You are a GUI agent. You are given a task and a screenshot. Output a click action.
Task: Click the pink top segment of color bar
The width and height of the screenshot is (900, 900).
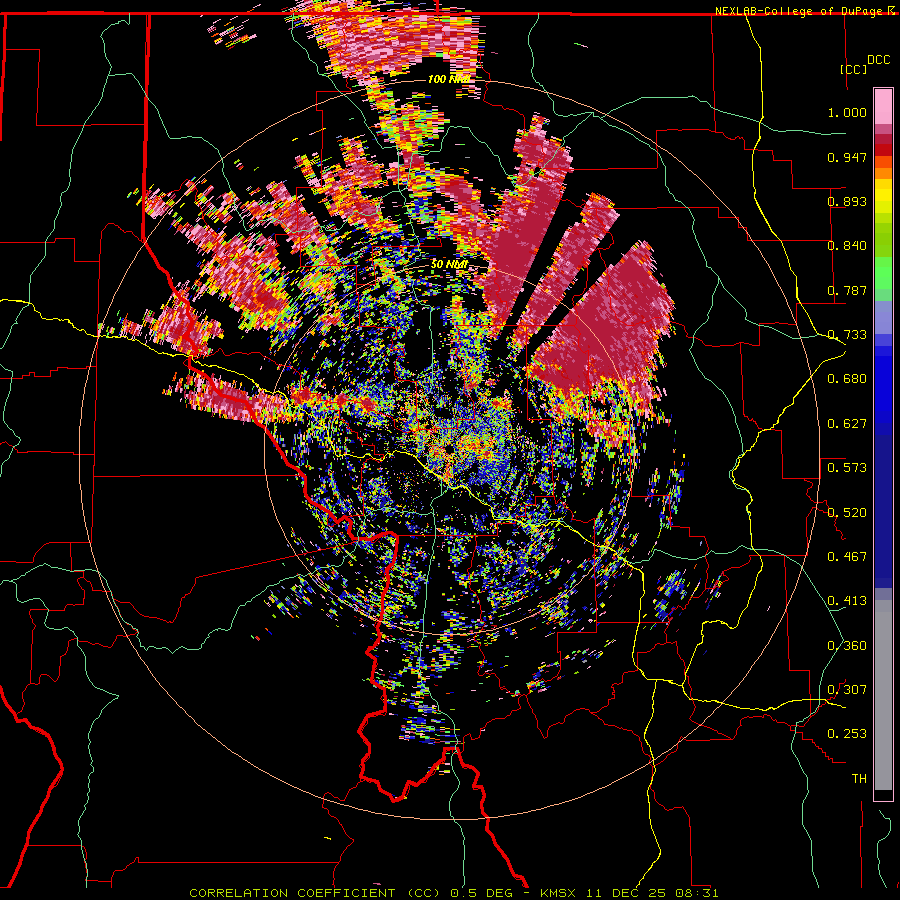point(883,106)
